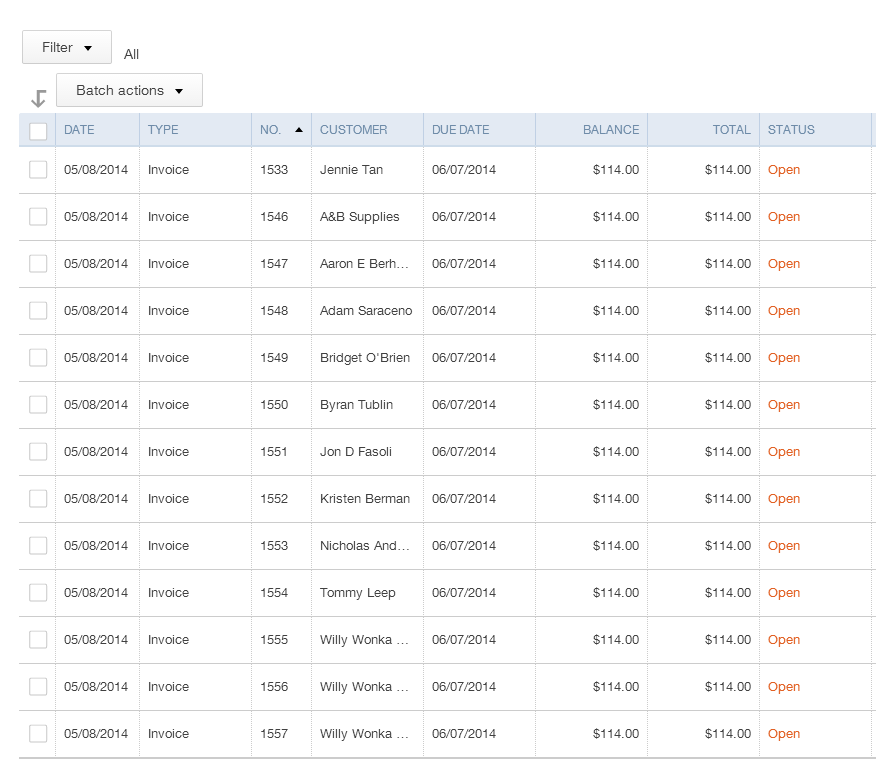Viewport: 876px width, 775px height.
Task: Click customer Kristen Berman
Action: [x=365, y=498]
